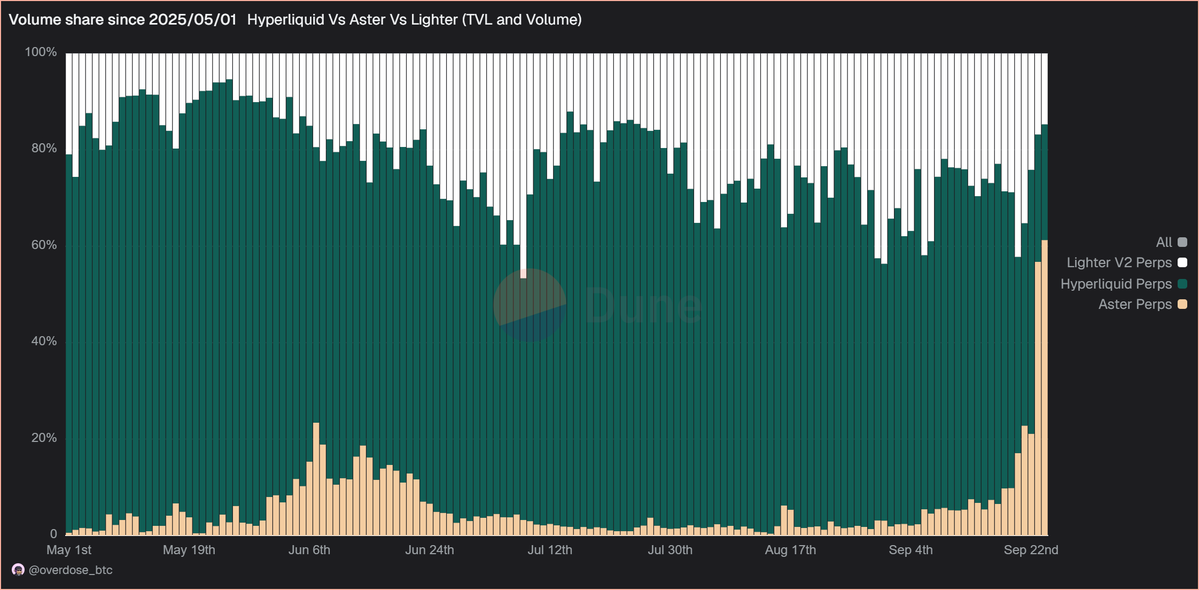The height and width of the screenshot is (590, 1199).
Task: Click the overdose_btc avatar icon
Action: click(x=17, y=569)
